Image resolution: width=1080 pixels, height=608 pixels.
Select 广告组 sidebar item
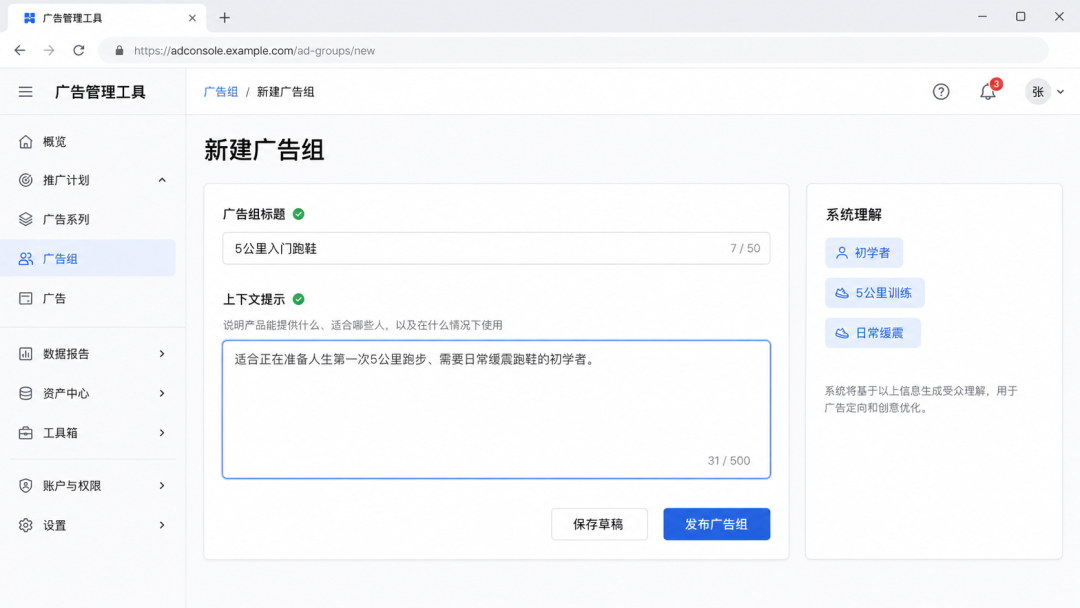coord(88,258)
